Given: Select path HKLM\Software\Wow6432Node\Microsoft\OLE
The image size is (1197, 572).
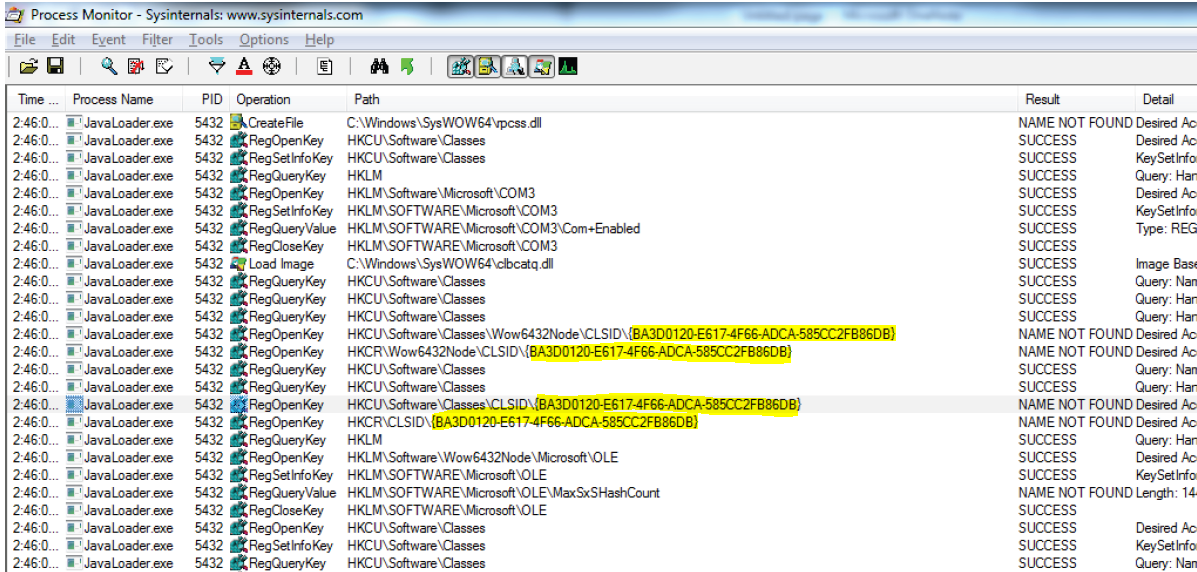Looking at the screenshot, I should 482,457.
